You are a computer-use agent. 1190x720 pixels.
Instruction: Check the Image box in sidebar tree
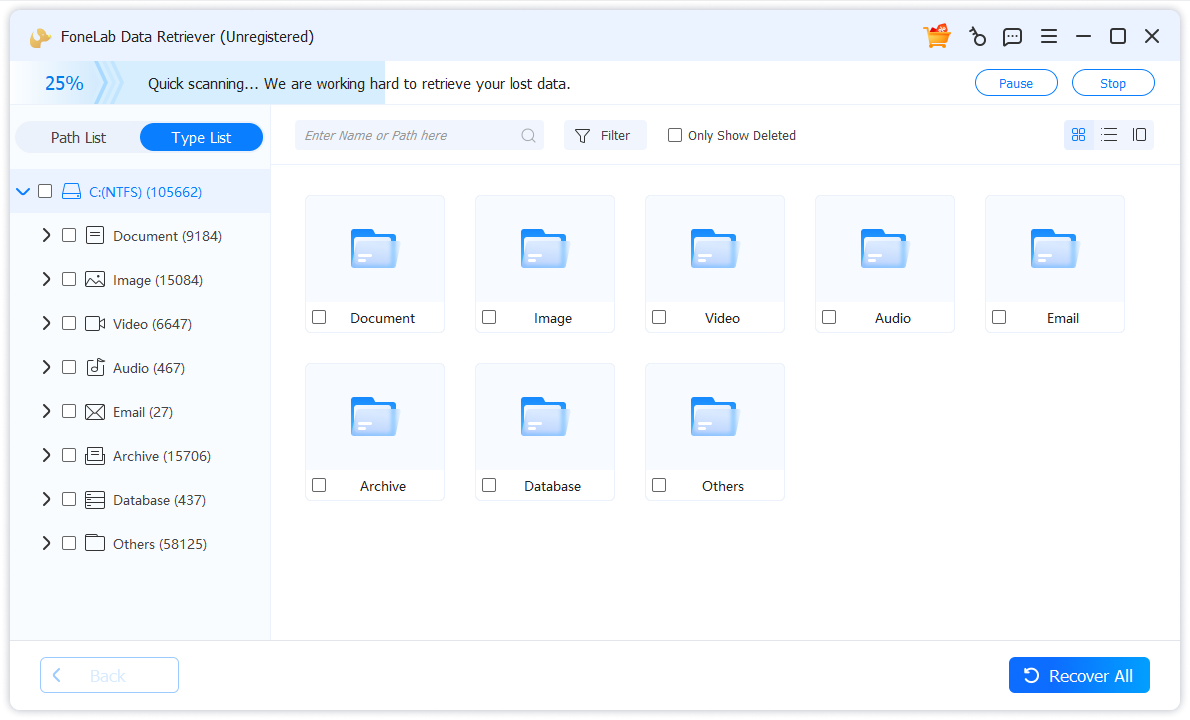(69, 280)
